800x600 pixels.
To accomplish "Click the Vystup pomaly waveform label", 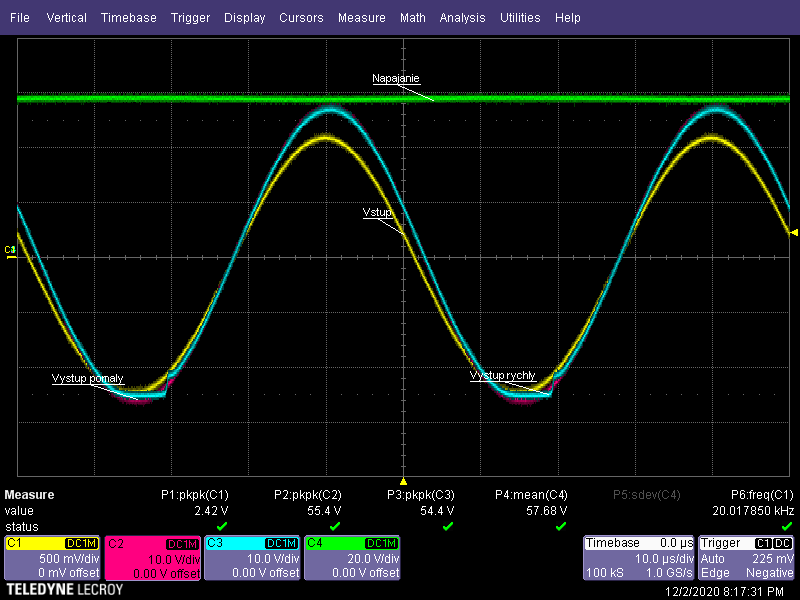I will coord(88,379).
